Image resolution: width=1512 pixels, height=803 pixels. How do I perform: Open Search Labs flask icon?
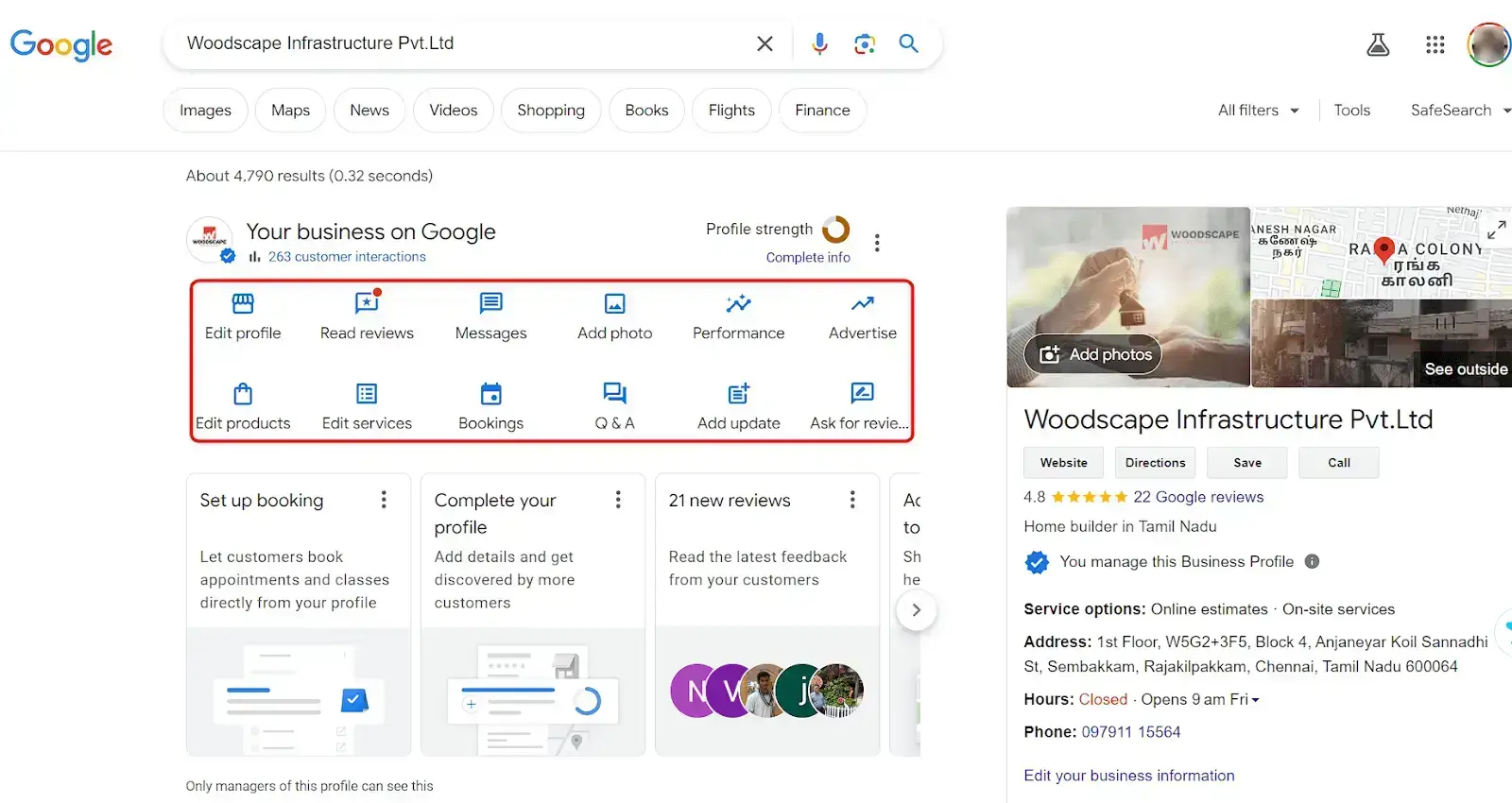(x=1378, y=44)
